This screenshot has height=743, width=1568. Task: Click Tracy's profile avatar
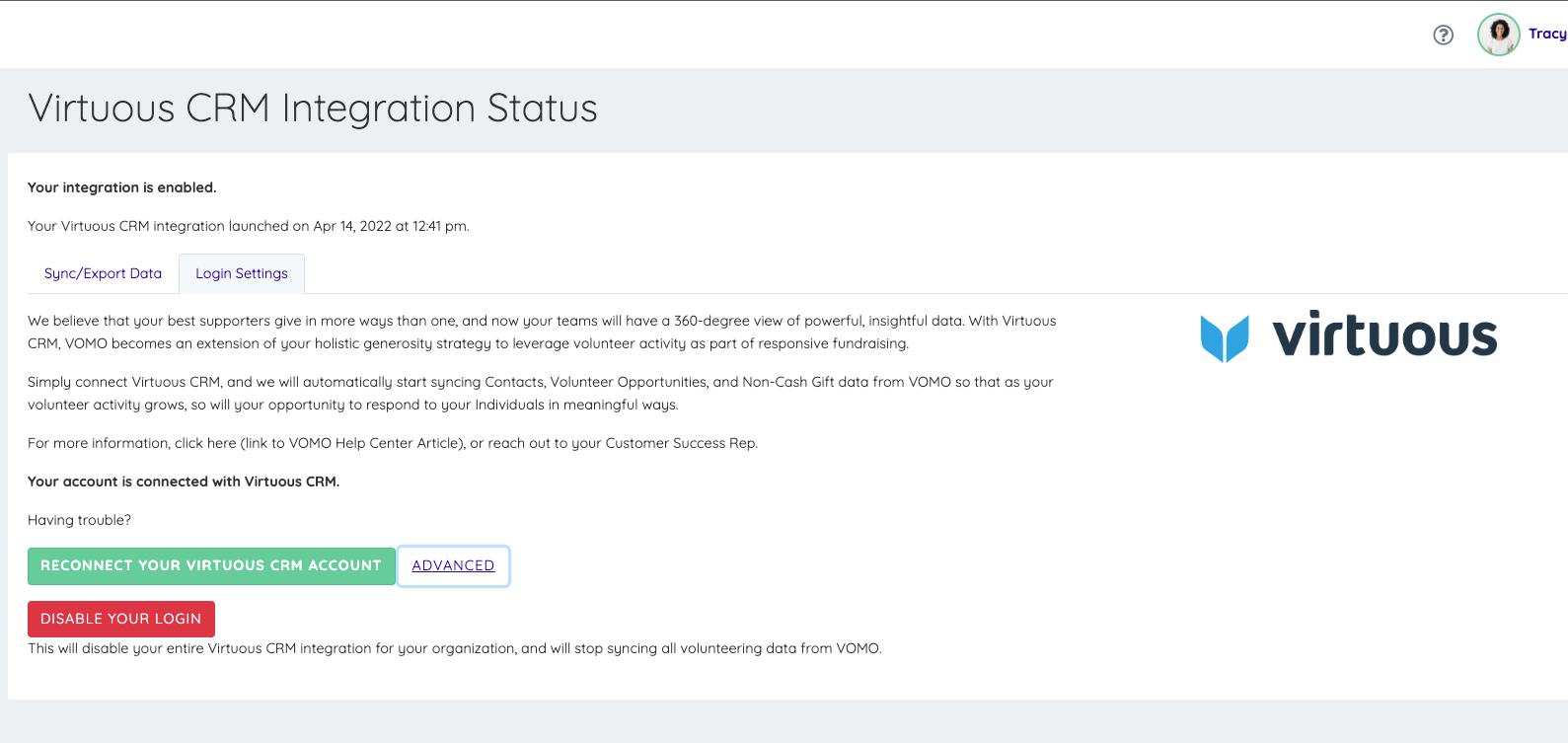coord(1498,35)
